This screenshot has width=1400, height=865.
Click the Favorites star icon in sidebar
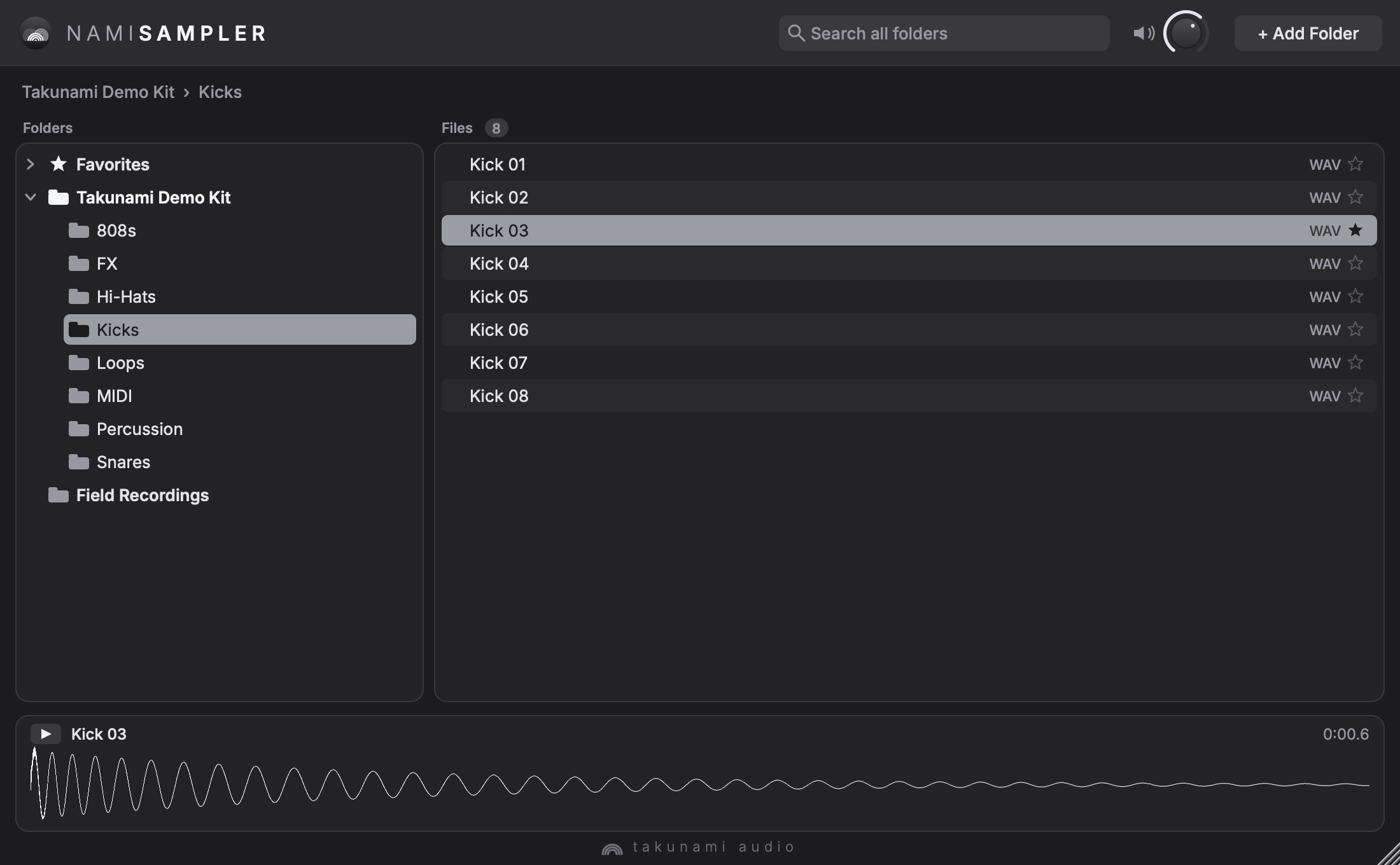point(59,164)
